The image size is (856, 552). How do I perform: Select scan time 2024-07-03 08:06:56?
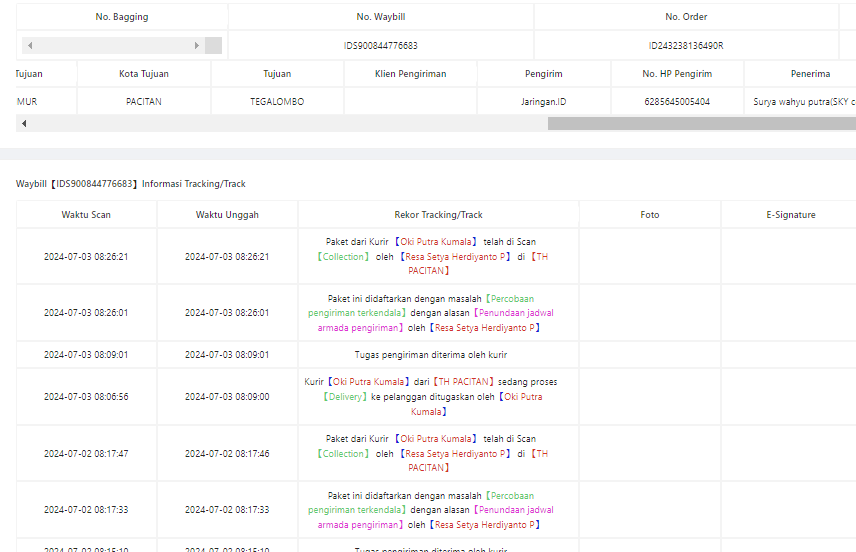point(86,397)
